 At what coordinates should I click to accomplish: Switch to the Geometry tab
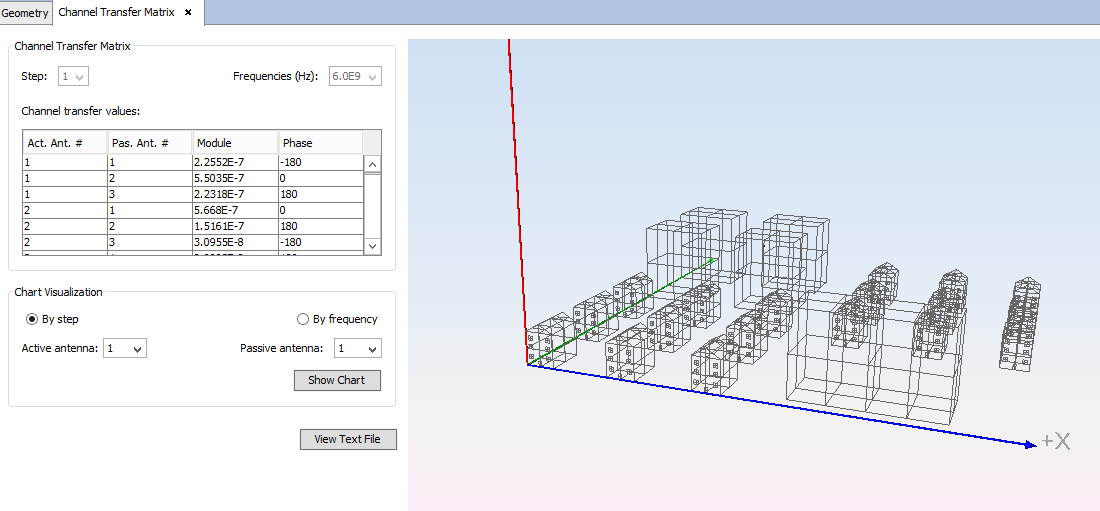click(25, 13)
